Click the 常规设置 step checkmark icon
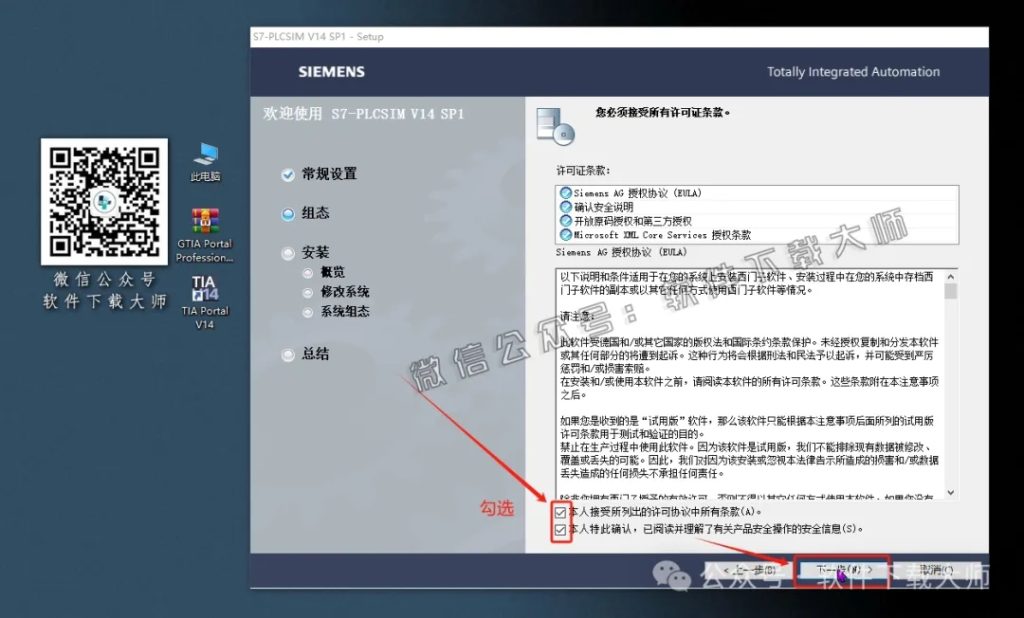 click(288, 173)
